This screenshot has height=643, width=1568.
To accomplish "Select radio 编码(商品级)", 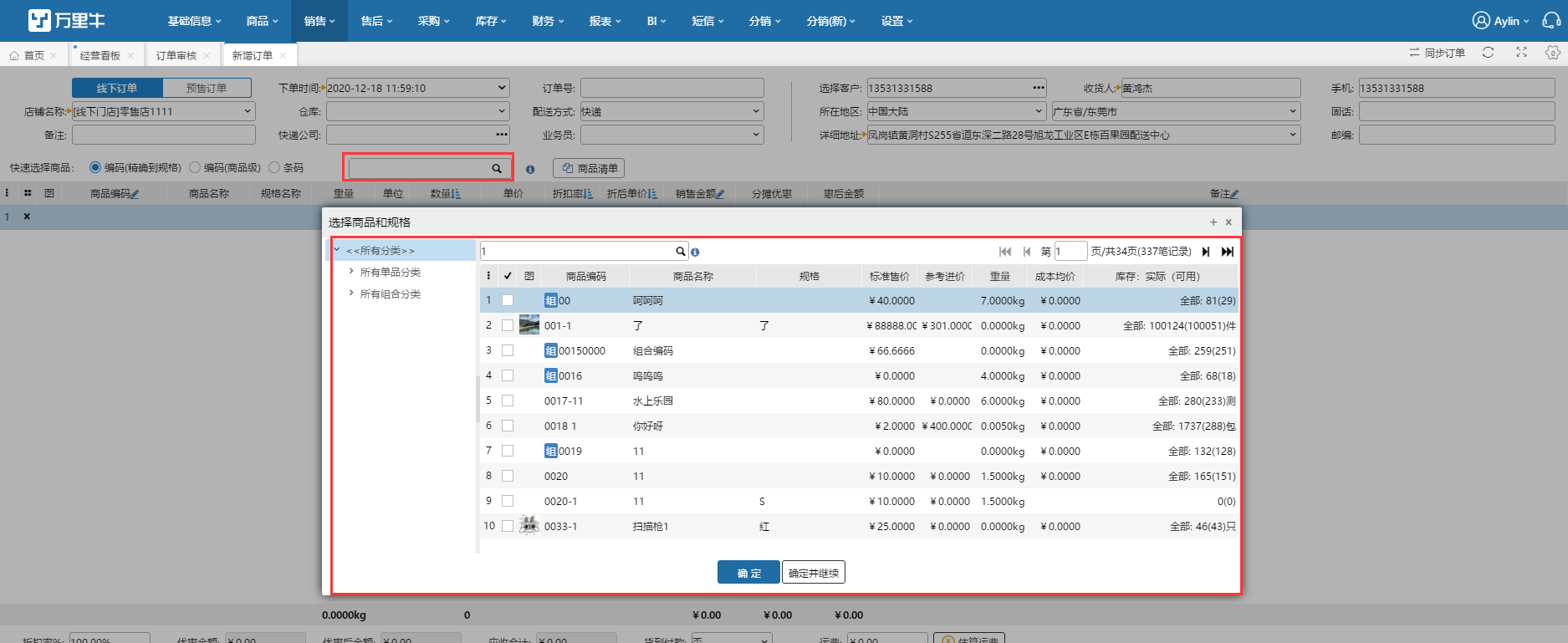I will pyautogui.click(x=195, y=168).
